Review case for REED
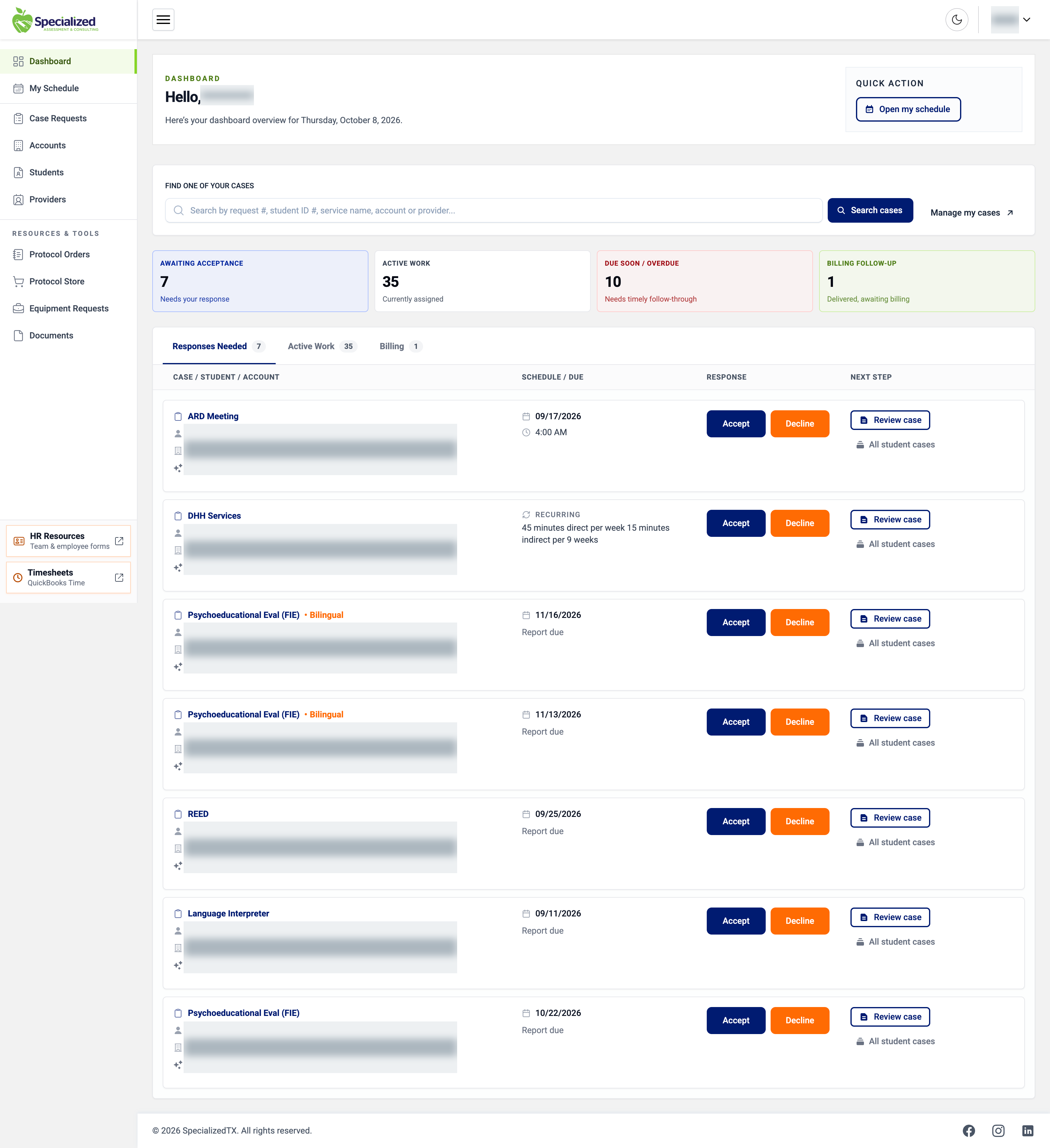This screenshot has height=1148, width=1050. [890, 818]
